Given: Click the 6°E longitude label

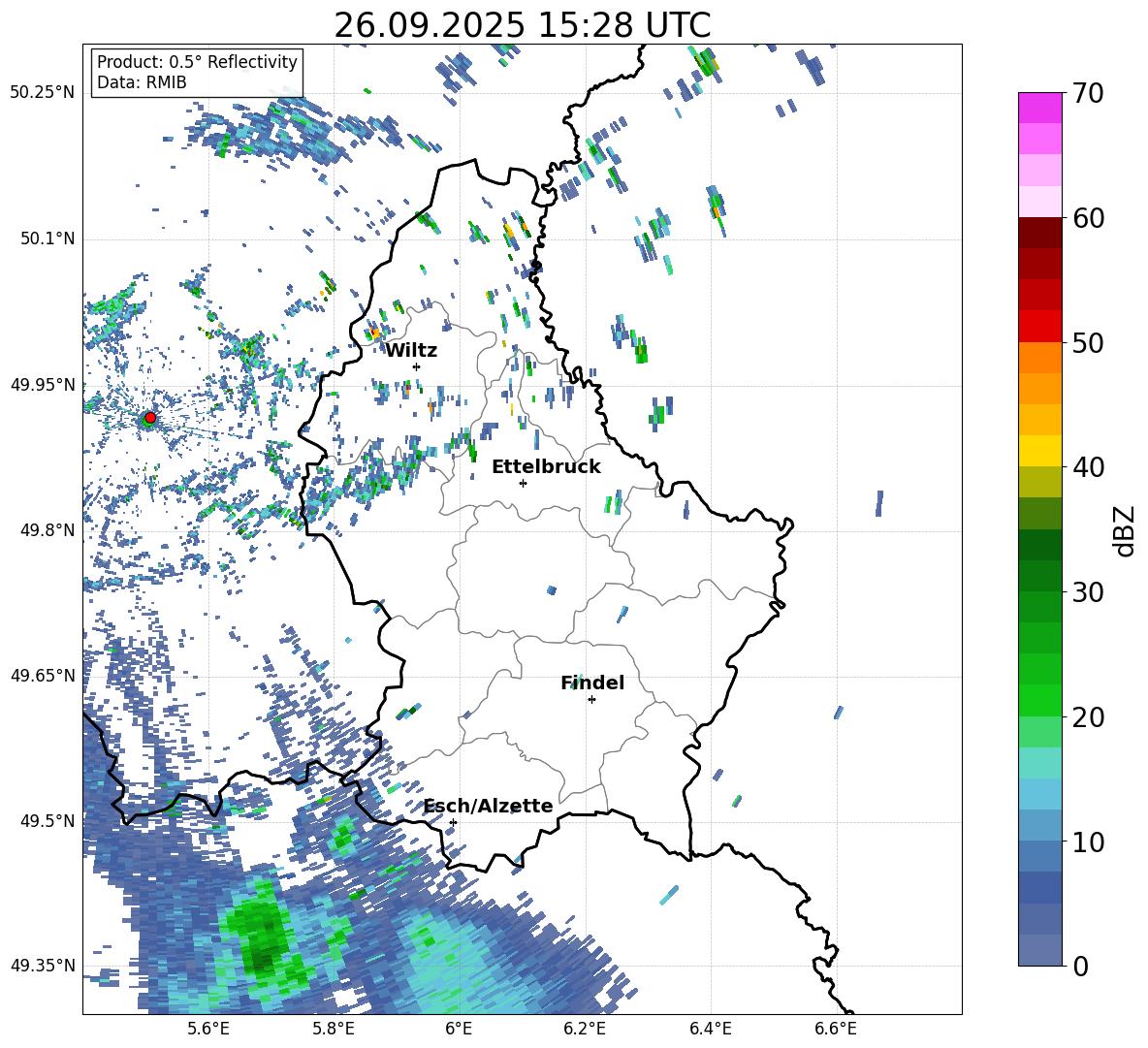Looking at the screenshot, I should (x=459, y=1029).
